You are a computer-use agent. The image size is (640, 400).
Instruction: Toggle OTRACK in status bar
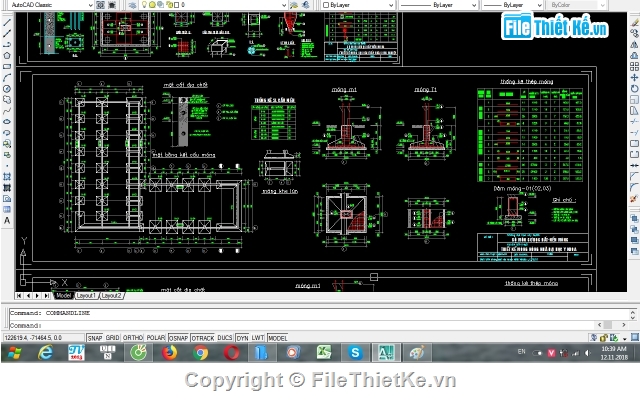(x=203, y=338)
